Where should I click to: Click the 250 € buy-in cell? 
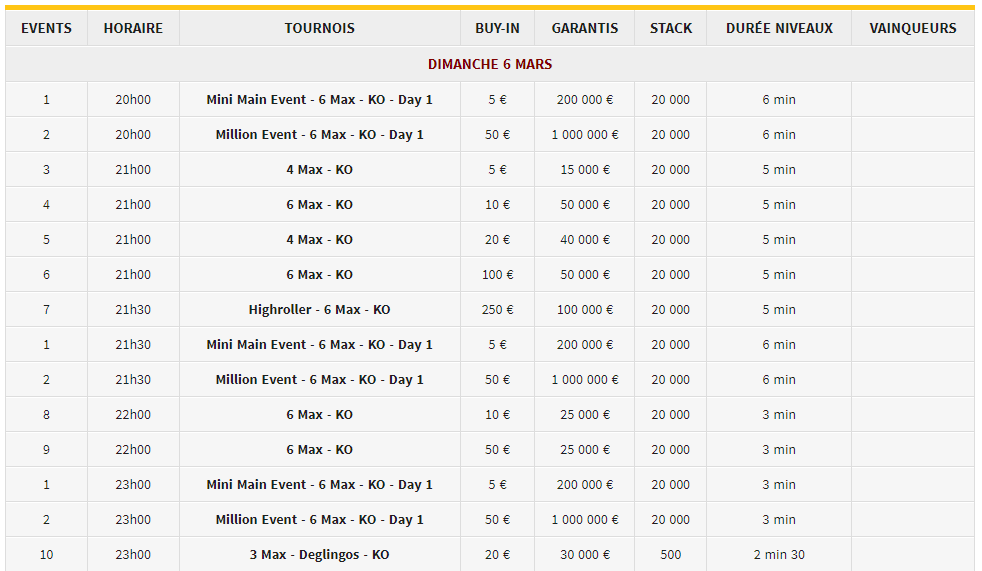497,310
